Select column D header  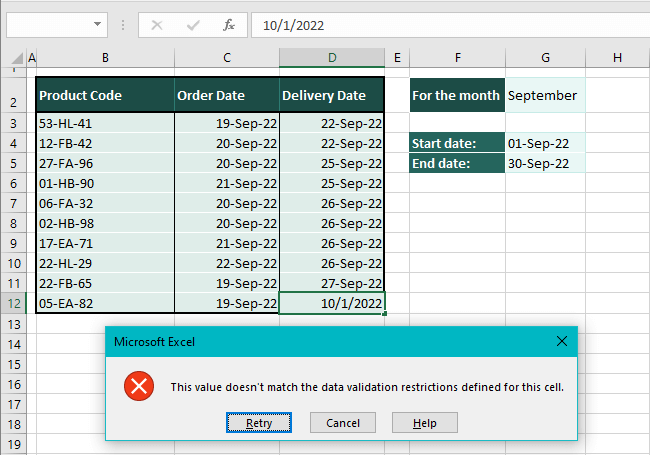(332, 58)
